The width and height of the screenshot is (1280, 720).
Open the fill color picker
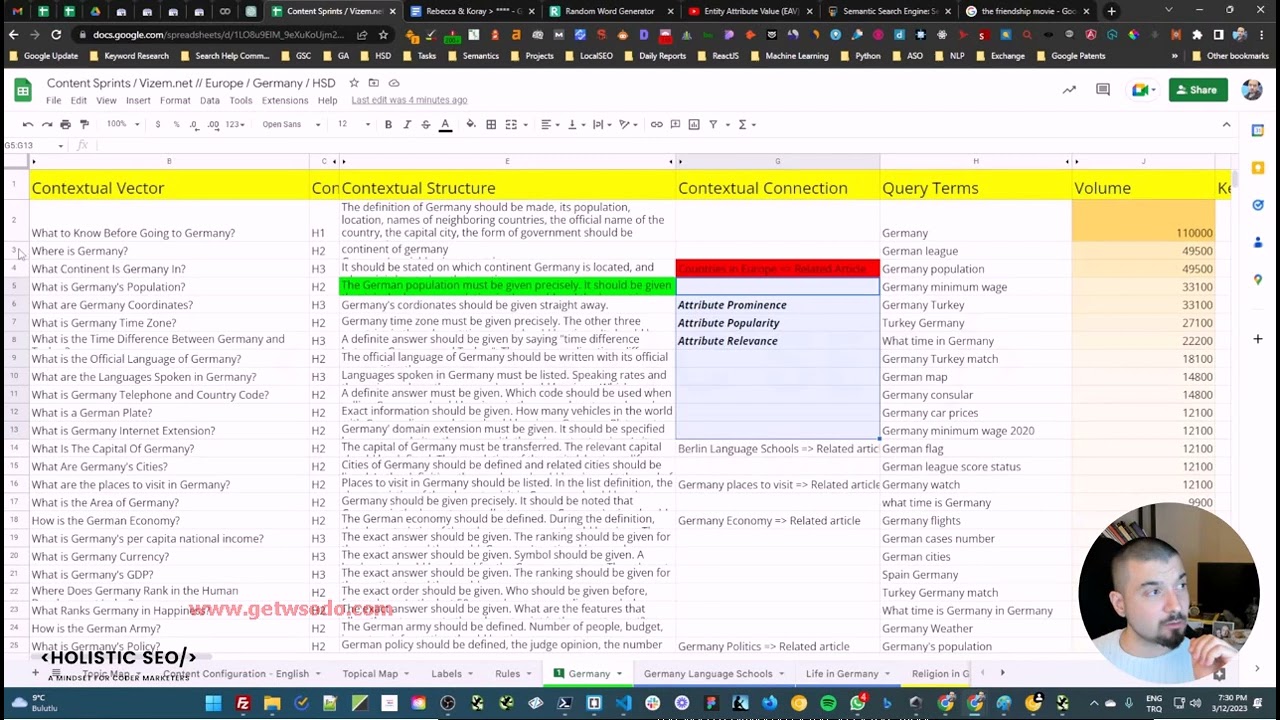469,124
